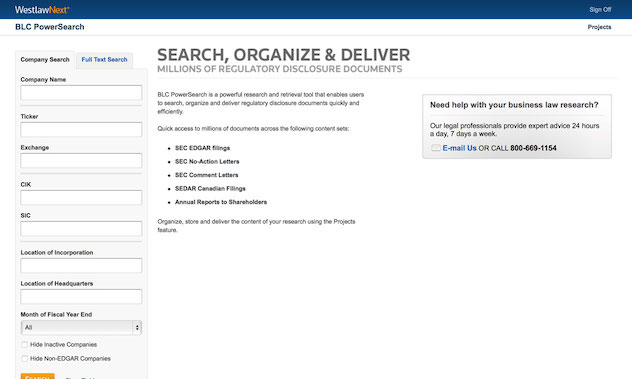Open the E-mail Us link
This screenshot has width=632, height=379.
(x=459, y=148)
